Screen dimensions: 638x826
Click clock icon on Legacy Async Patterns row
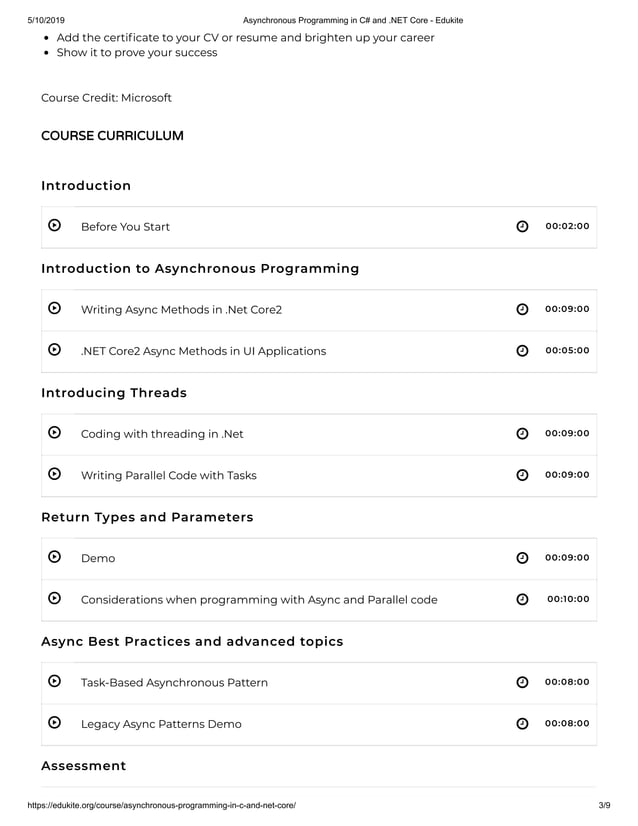522,724
